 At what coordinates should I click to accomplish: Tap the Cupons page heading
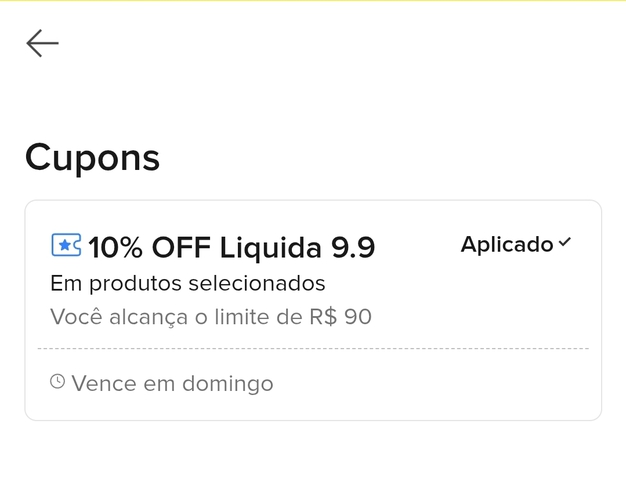pos(92,157)
